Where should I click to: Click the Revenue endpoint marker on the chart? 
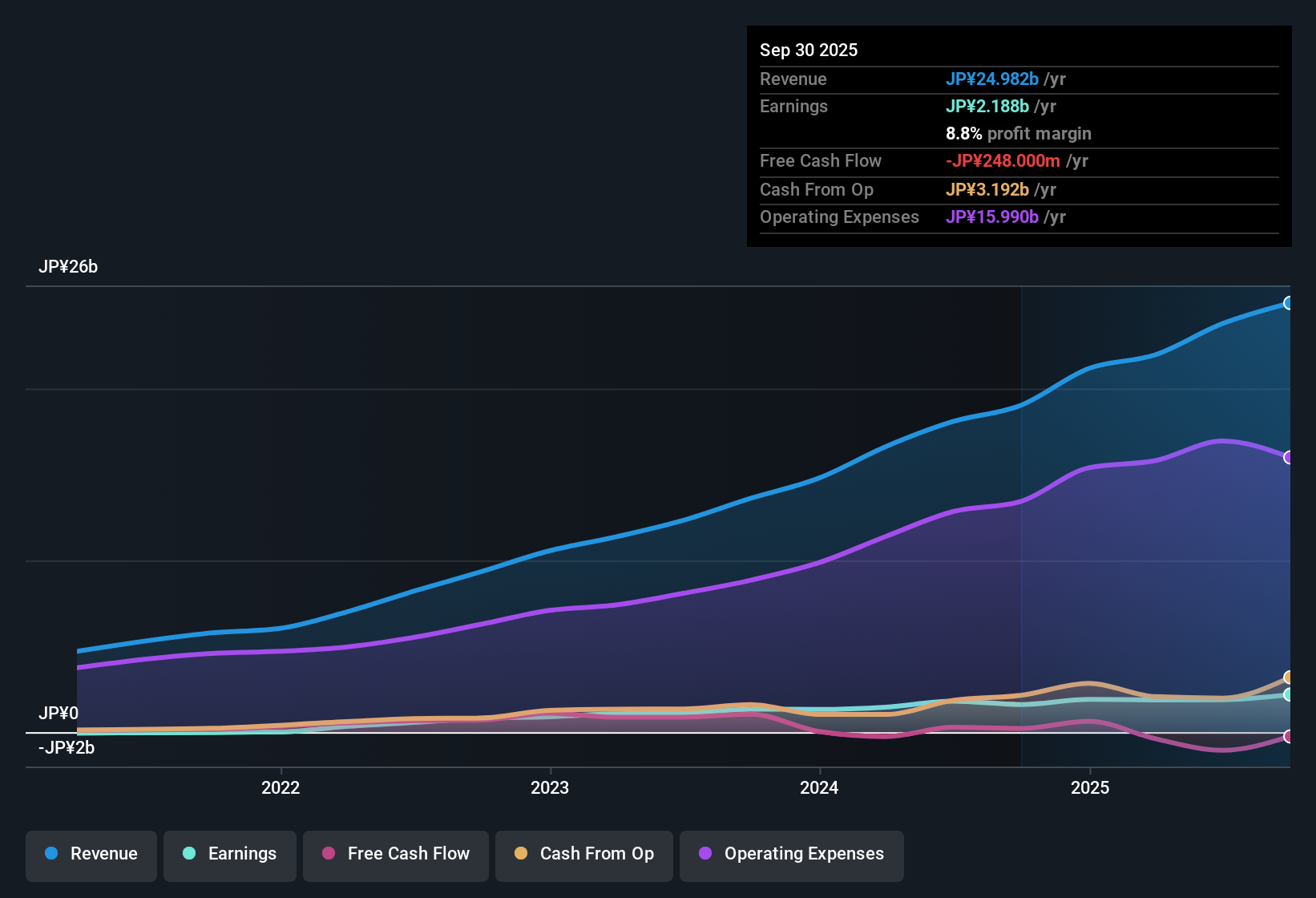1289,303
